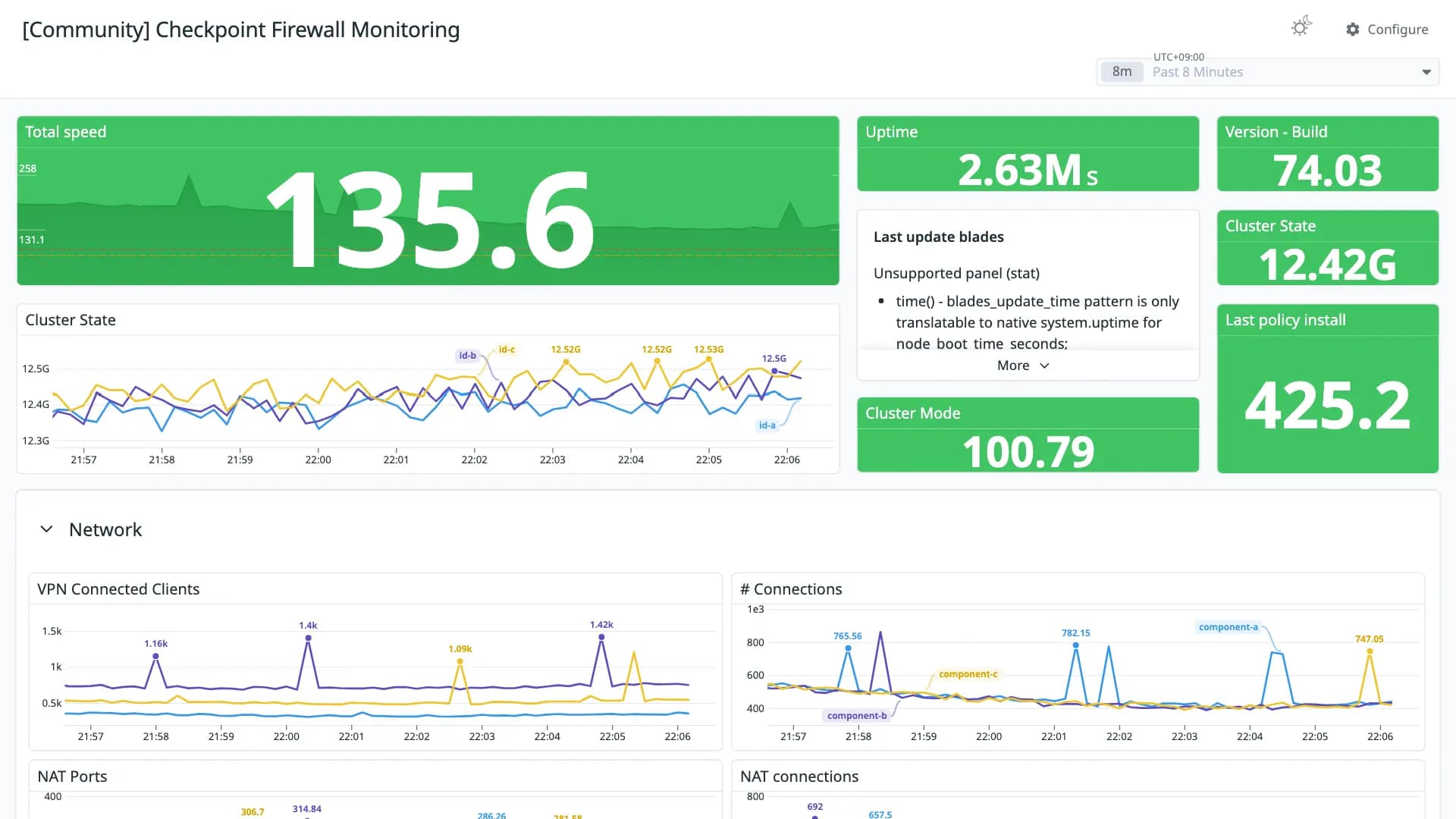Click the 782.15 peak in Connections chart
Screen dimensions: 1456x819
1075,645
